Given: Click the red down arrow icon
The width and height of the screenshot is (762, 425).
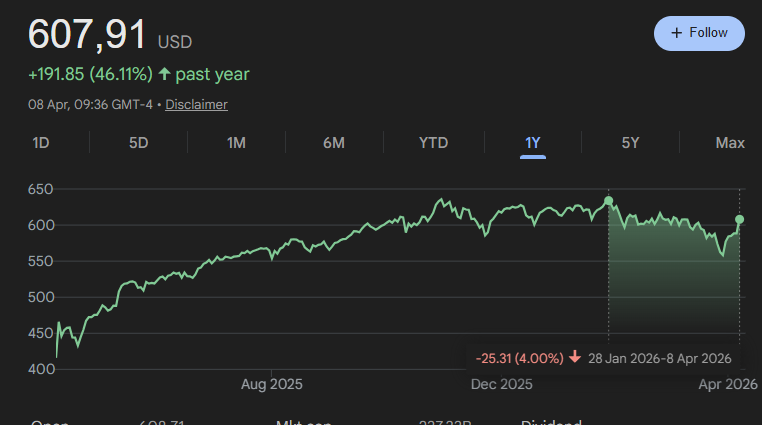Looking at the screenshot, I should [x=575, y=357].
